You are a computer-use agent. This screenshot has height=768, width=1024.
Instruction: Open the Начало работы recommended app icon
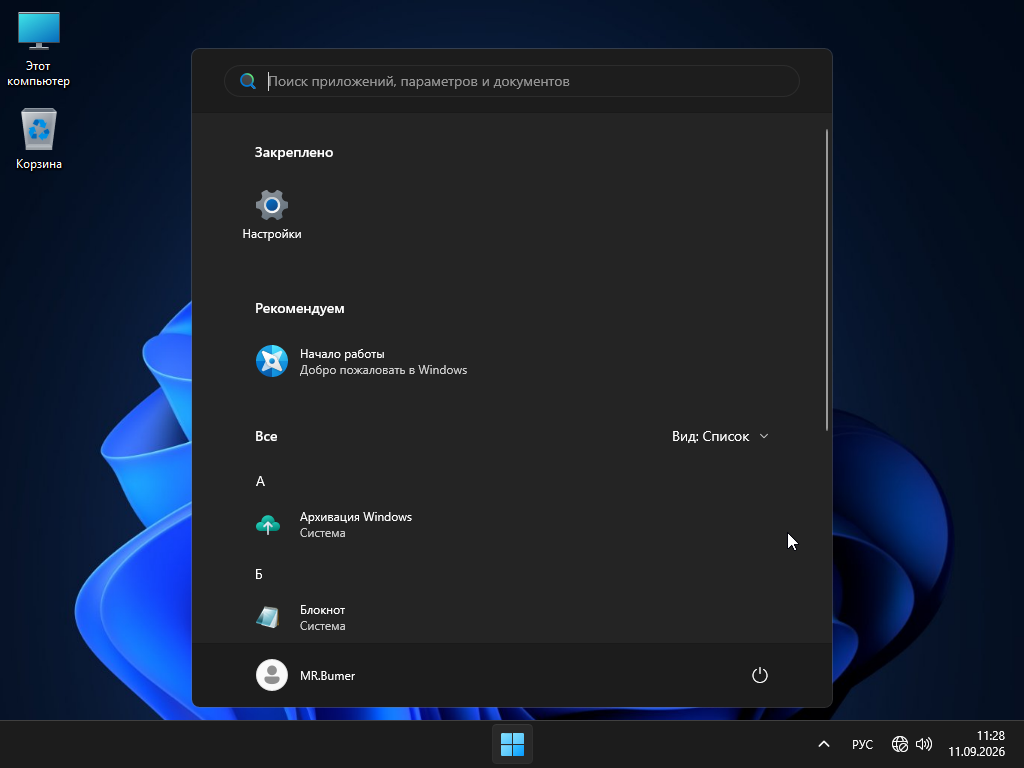coord(272,361)
